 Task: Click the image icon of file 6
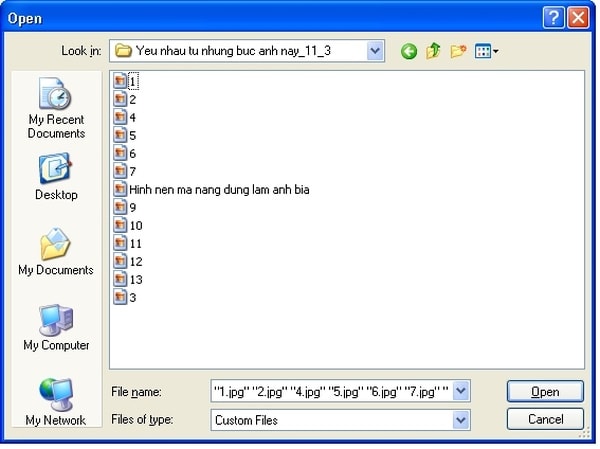120,153
